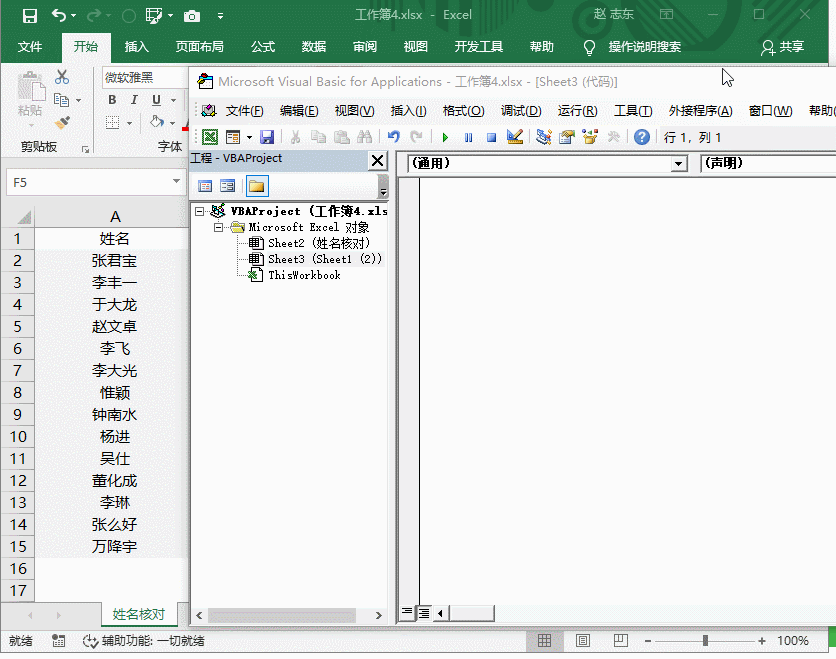Viewport: 836px width, 659px height.
Task: Click the 共享 share button
Action: pos(782,47)
